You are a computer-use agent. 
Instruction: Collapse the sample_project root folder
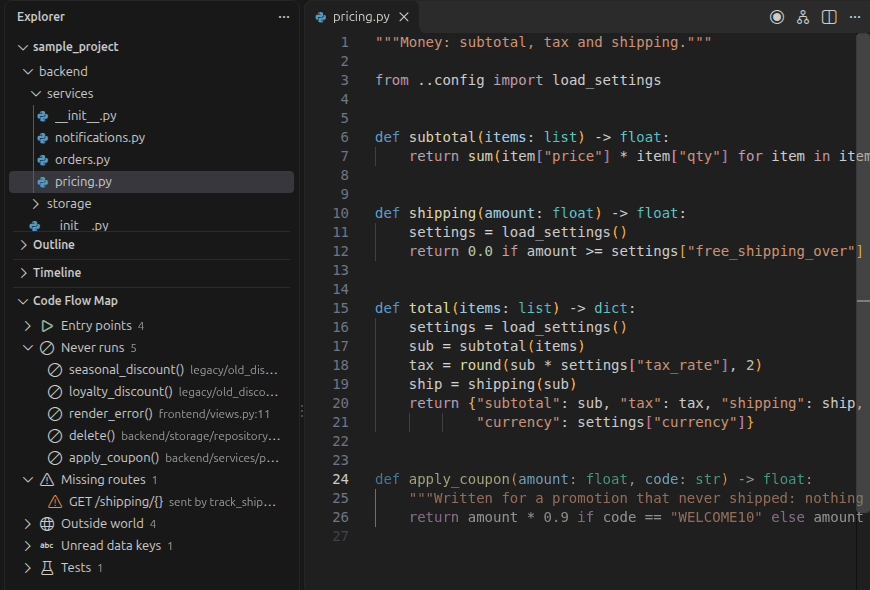tap(23, 47)
